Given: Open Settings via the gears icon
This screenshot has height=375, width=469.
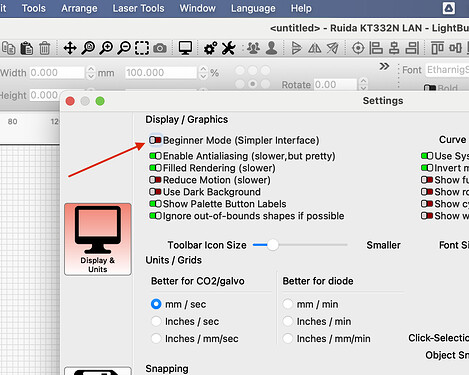Looking at the screenshot, I should tap(210, 48).
